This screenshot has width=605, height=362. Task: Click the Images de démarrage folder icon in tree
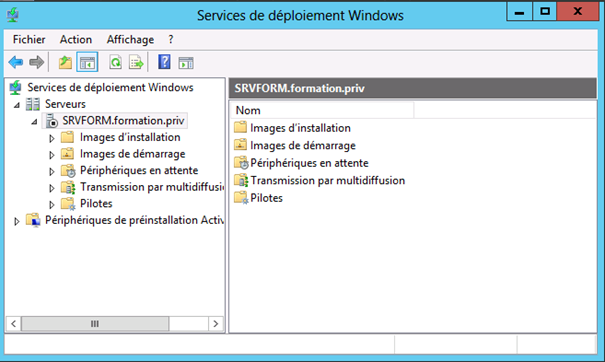click(x=68, y=154)
